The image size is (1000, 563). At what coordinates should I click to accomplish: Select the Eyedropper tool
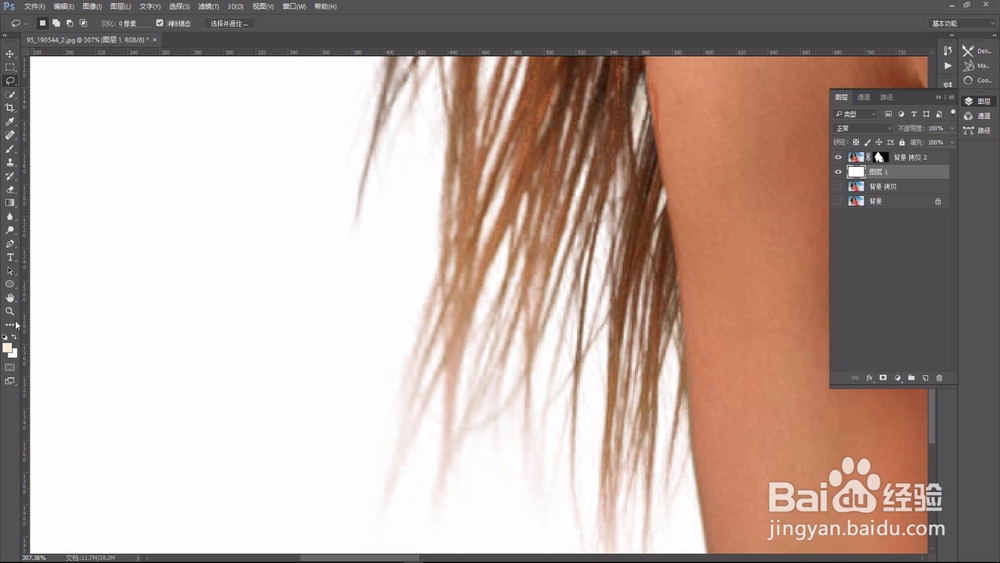pos(10,122)
